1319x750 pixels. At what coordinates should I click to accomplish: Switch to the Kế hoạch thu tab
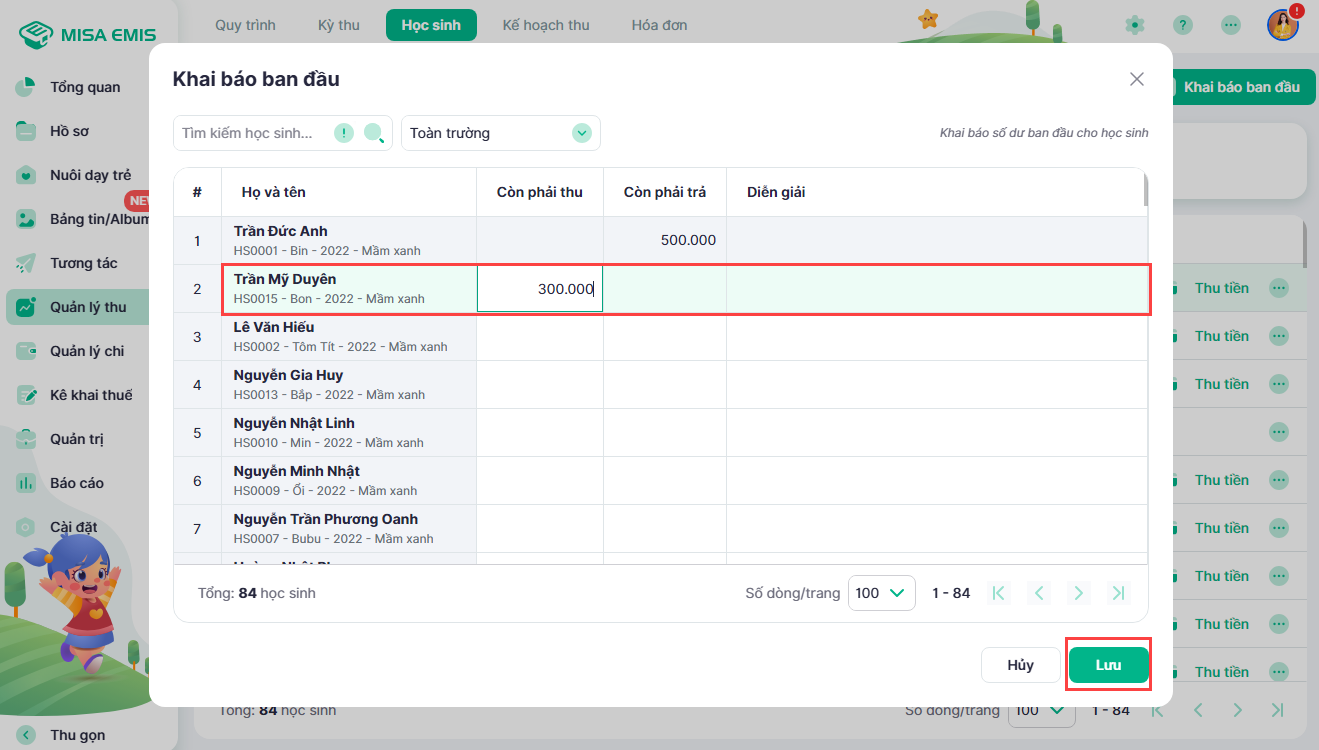546,25
